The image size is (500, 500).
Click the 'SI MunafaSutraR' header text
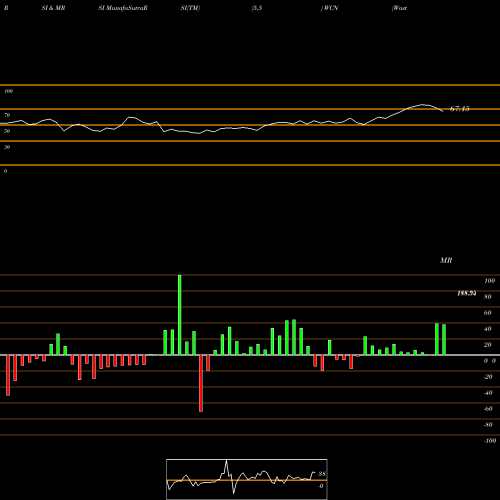point(123,8)
